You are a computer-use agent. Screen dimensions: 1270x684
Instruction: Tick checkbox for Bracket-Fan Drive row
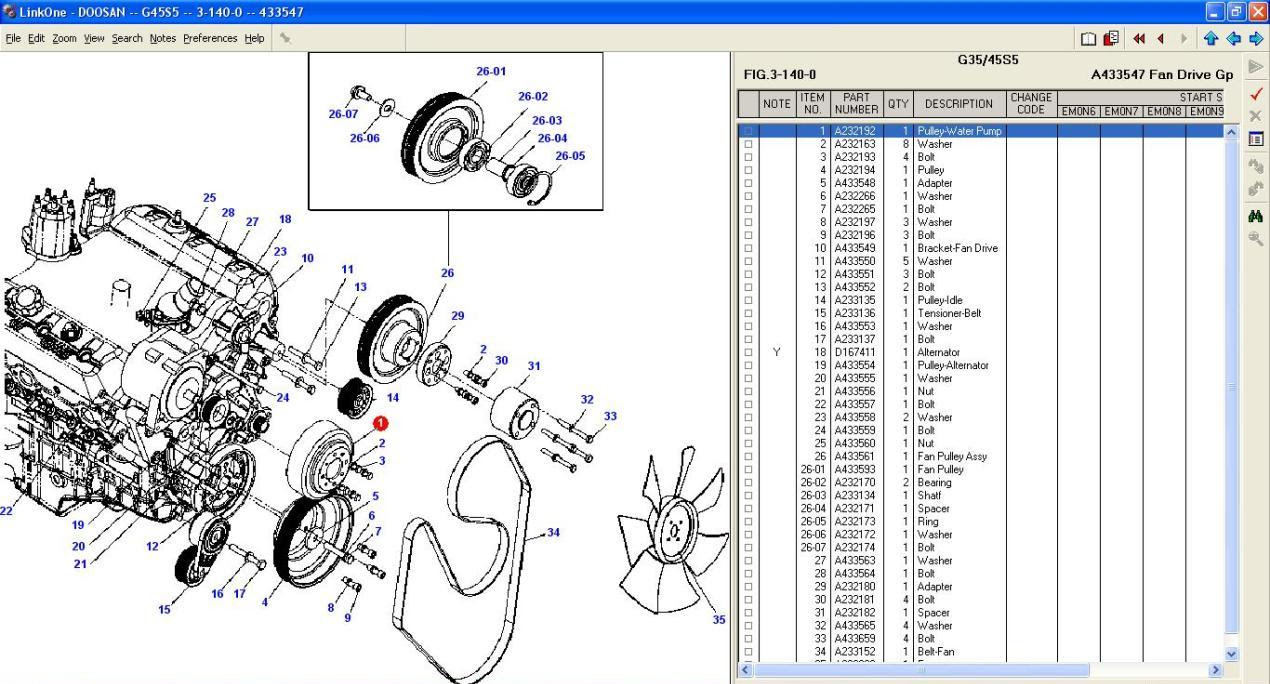coord(748,248)
